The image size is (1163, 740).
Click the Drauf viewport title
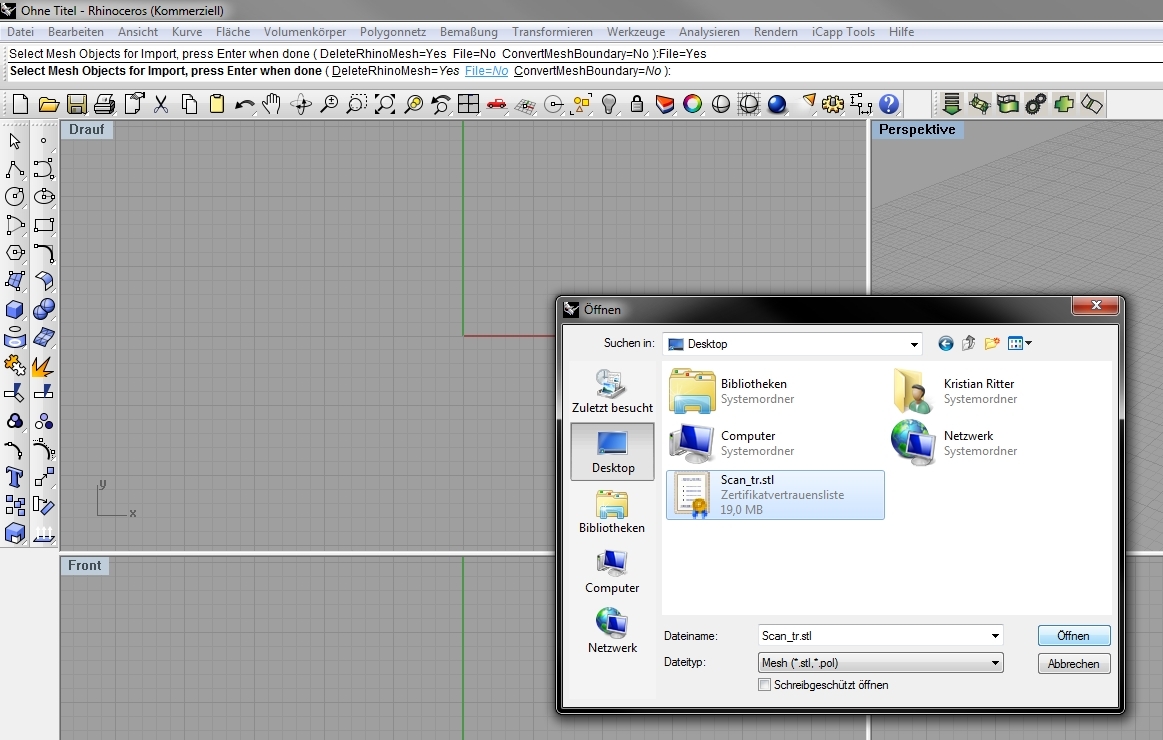87,129
